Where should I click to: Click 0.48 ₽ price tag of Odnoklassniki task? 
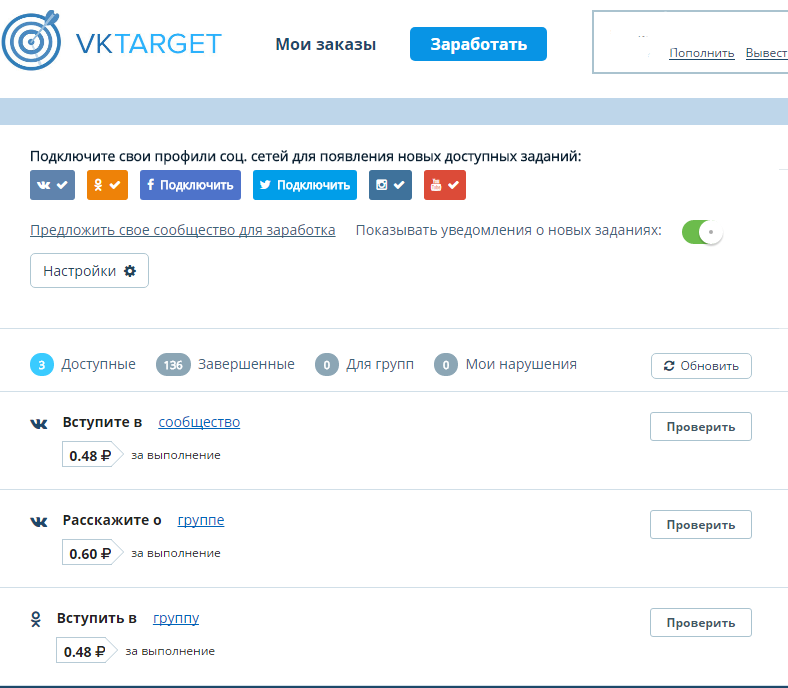tap(86, 650)
